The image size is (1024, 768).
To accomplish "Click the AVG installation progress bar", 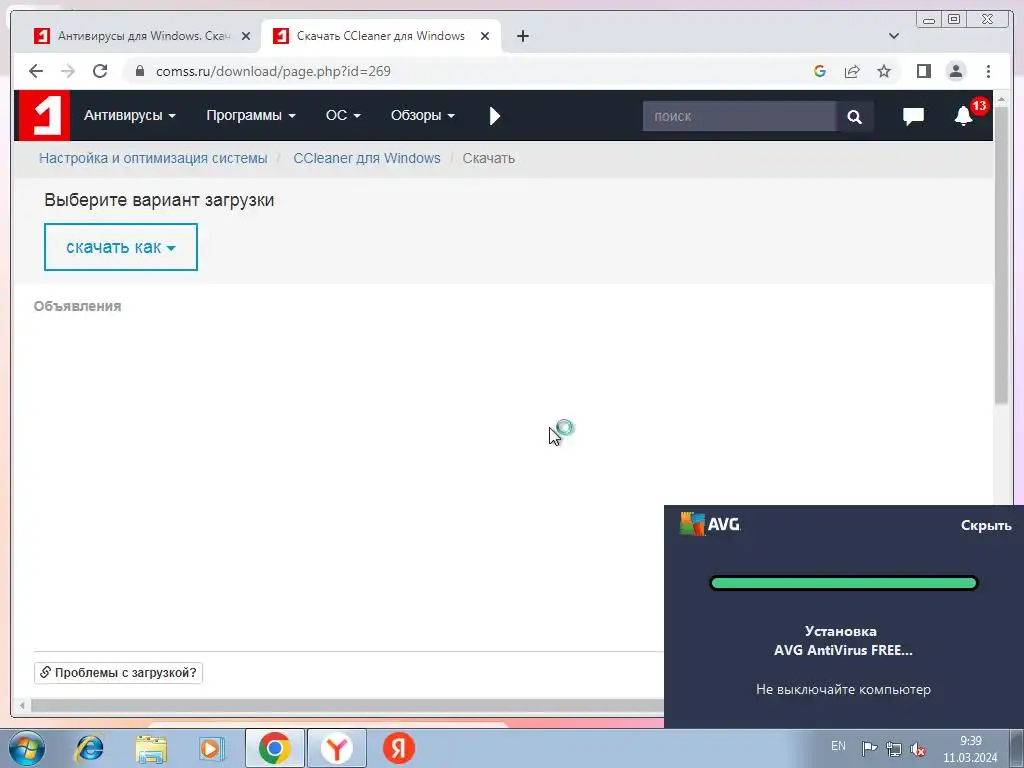I will pos(843,583).
